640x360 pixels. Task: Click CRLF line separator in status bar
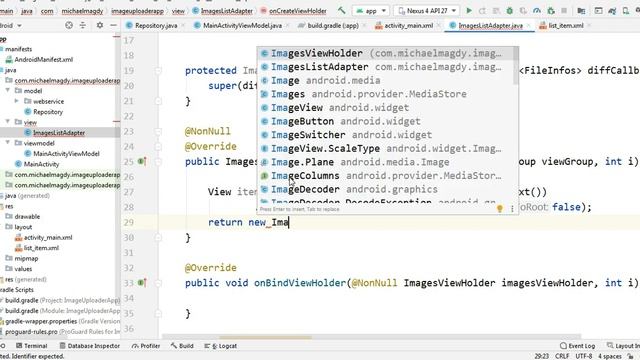pyautogui.click(x=562, y=356)
